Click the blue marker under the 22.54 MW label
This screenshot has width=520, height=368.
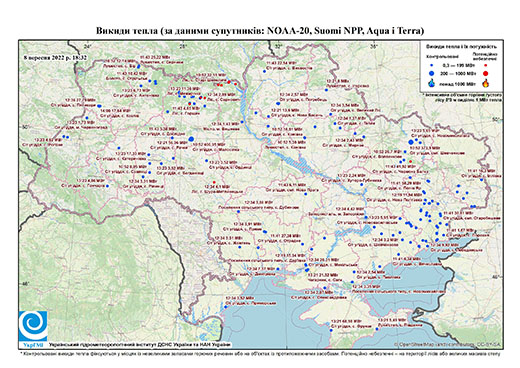pos(264,71)
